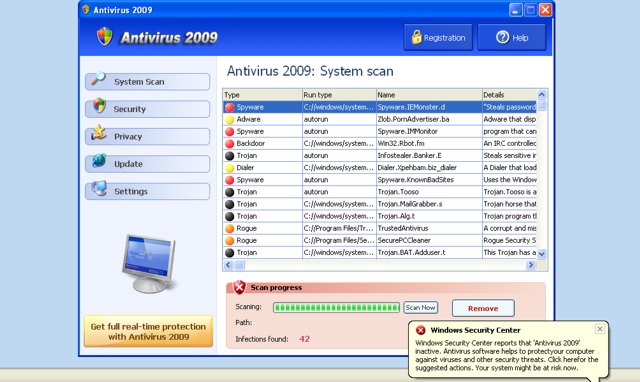Click orange dot for SecurePCCleaner
The height and width of the screenshot is (382, 640).
(x=229, y=240)
